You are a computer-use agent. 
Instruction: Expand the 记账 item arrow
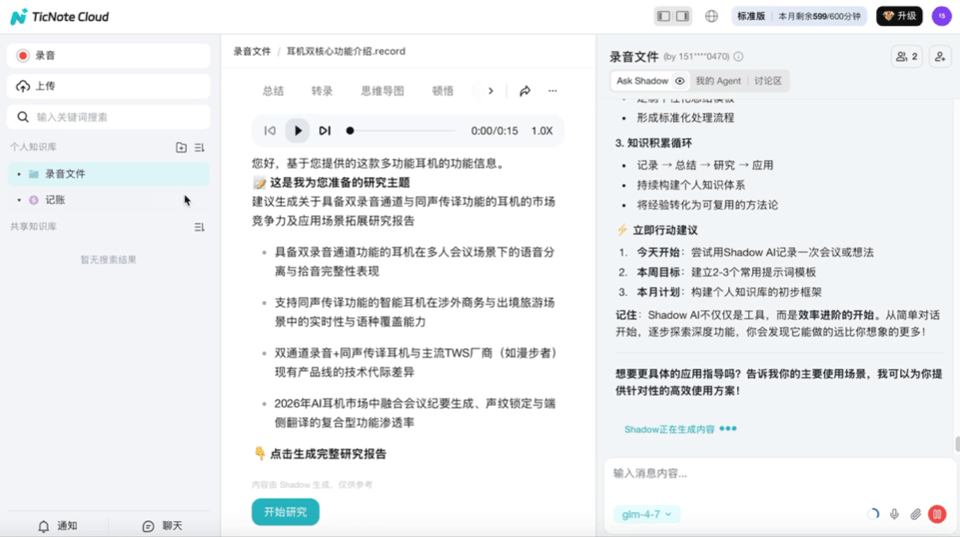tap(19, 200)
